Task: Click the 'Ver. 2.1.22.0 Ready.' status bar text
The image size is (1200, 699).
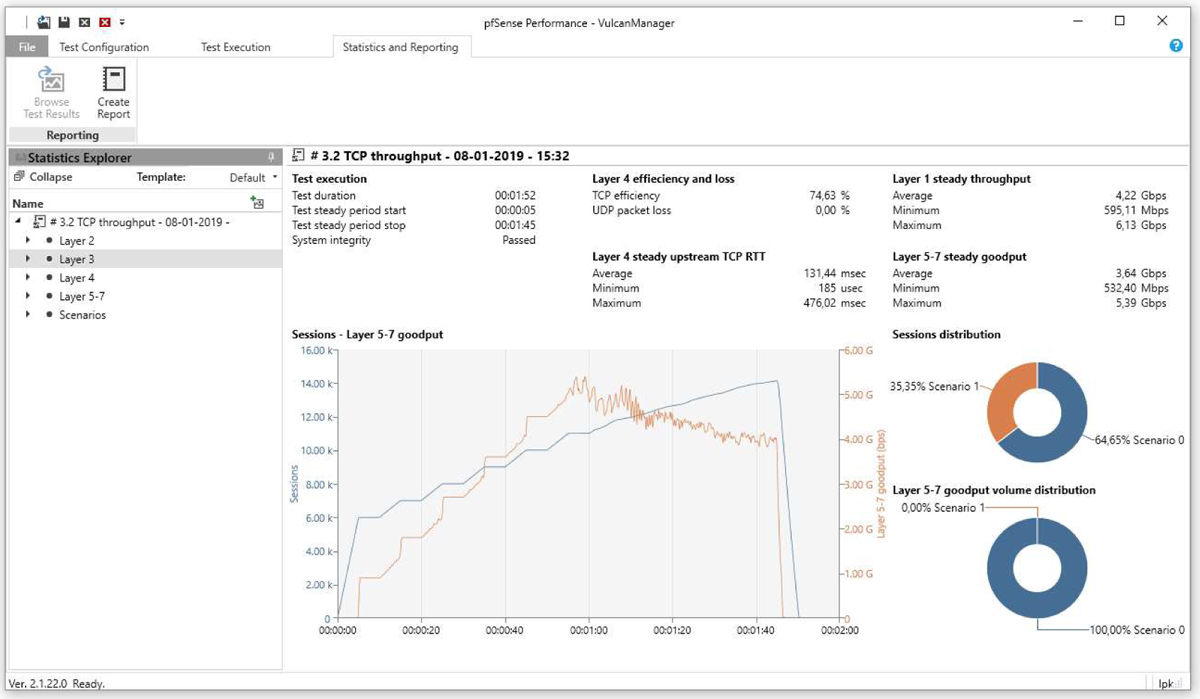Action: (56, 684)
